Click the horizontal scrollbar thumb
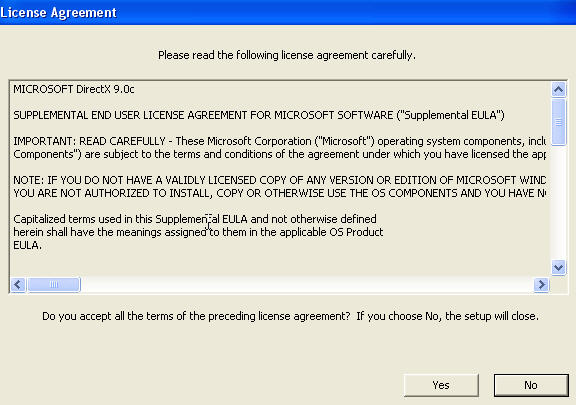This screenshot has height=405, width=576. 54,284
